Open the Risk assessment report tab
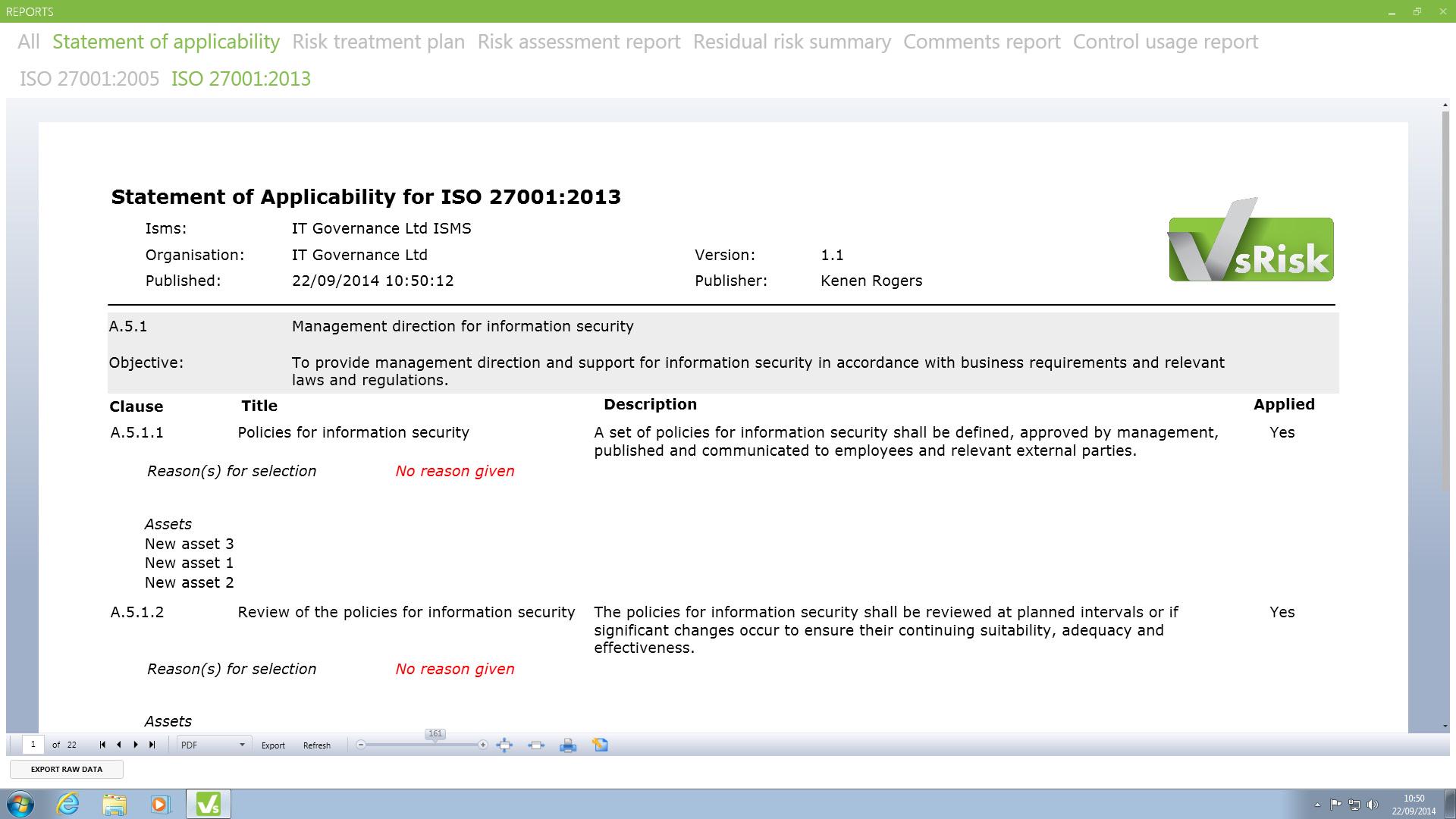This screenshot has height=819, width=1456. pos(579,42)
